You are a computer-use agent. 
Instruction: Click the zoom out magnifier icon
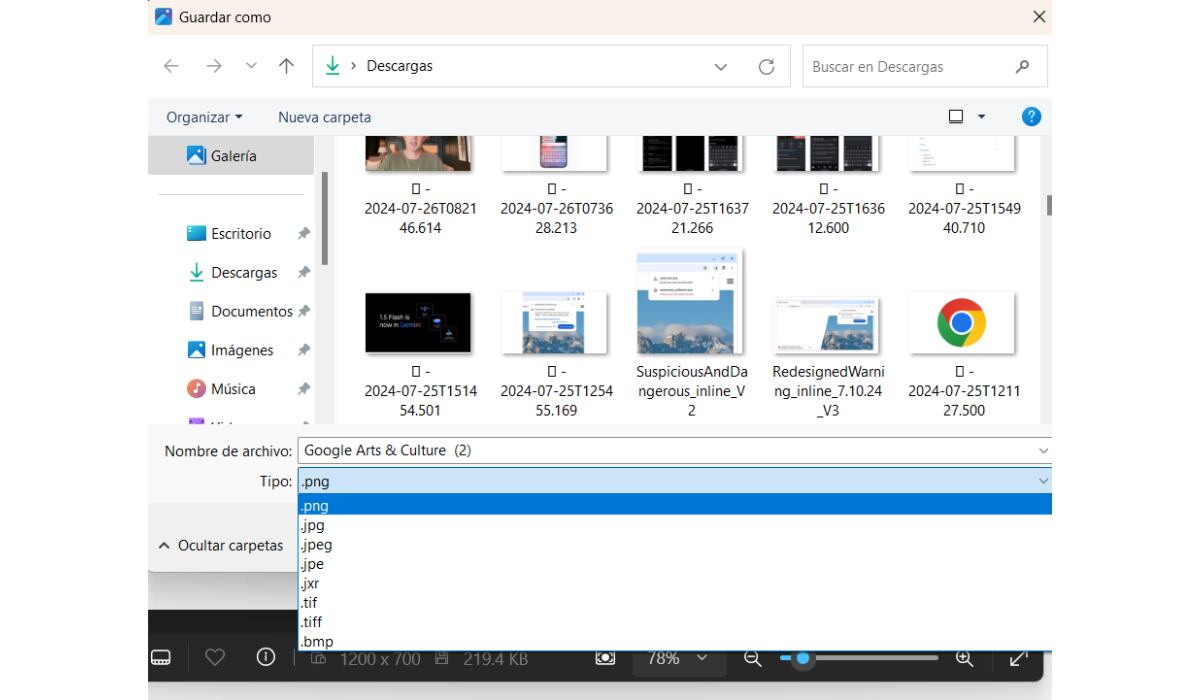[753, 658]
